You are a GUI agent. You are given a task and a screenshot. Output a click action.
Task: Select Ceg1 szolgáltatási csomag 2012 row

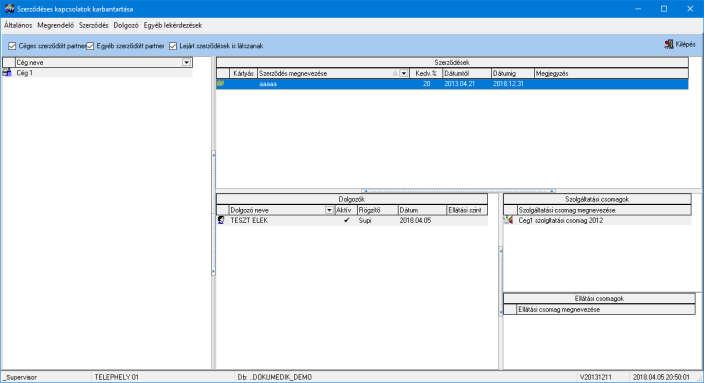[x=598, y=220]
